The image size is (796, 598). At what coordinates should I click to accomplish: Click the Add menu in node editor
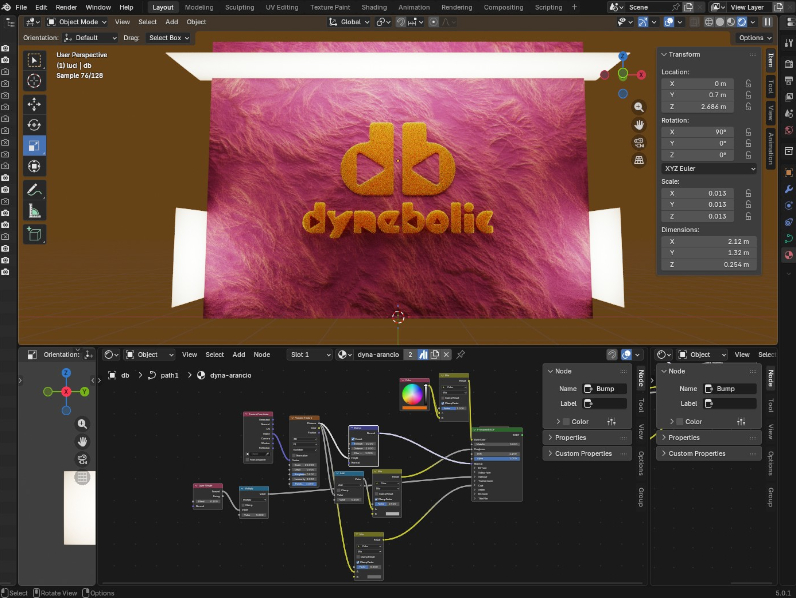pos(239,354)
